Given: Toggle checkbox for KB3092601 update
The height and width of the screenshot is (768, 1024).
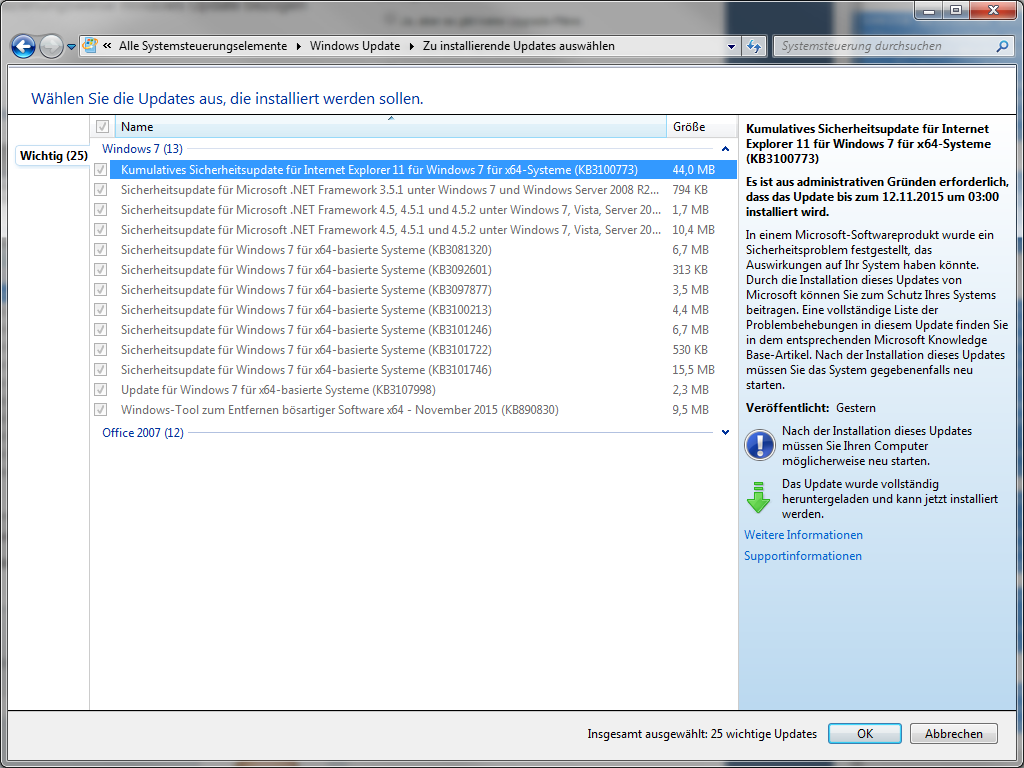Looking at the screenshot, I should tap(101, 270).
